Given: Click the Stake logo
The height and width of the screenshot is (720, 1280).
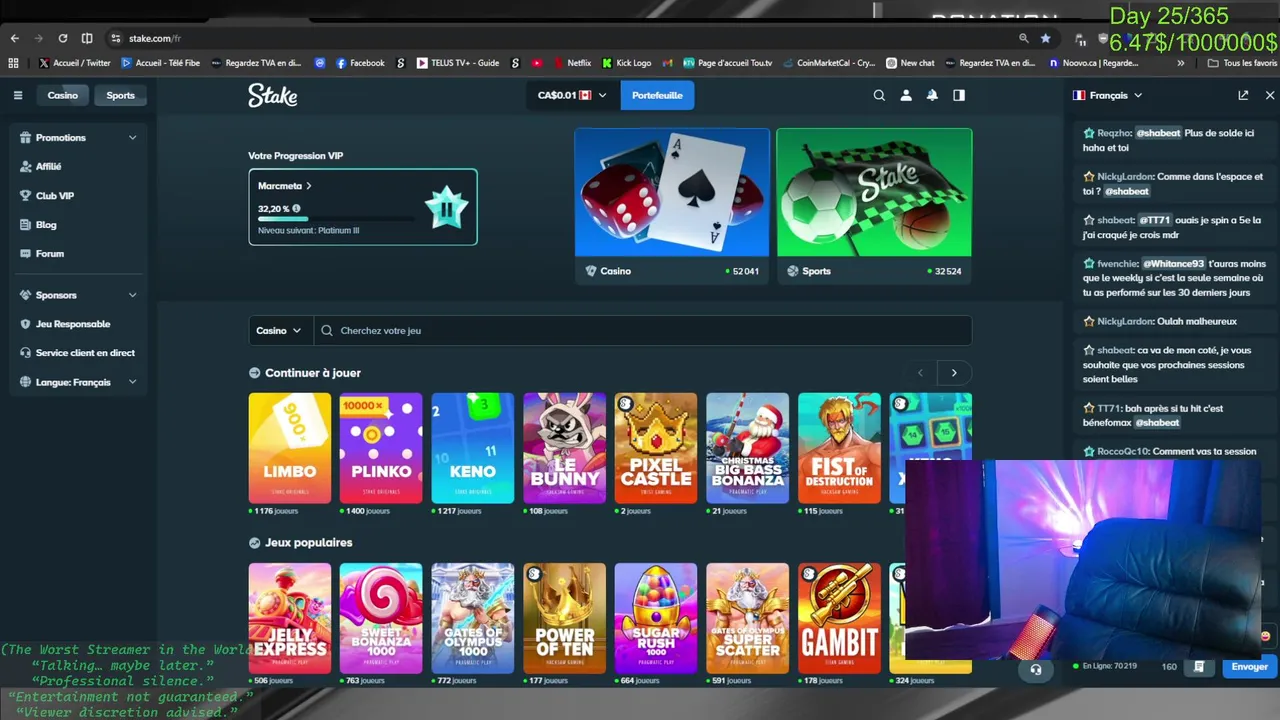Looking at the screenshot, I should [x=273, y=95].
